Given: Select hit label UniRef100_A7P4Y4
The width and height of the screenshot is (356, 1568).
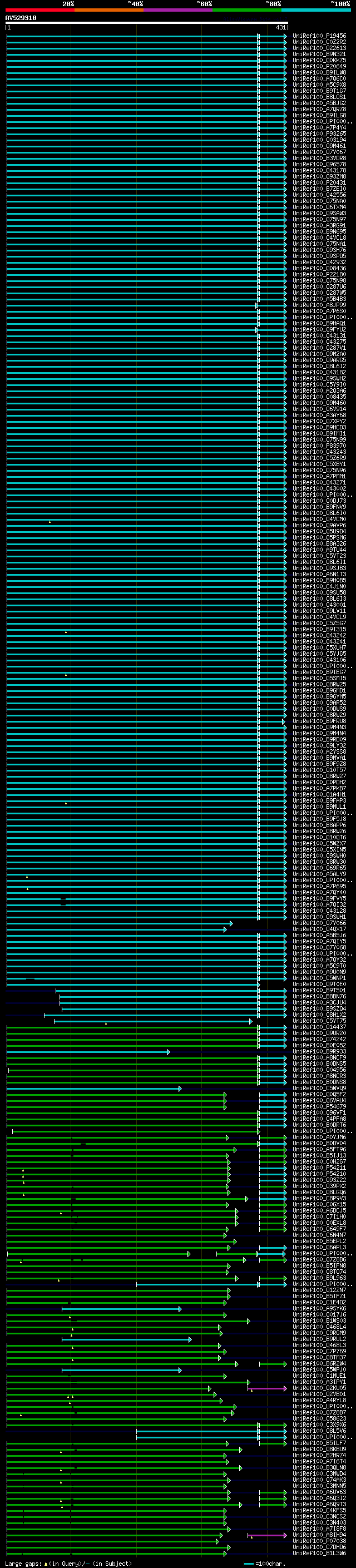Looking at the screenshot, I should point(319,128).
